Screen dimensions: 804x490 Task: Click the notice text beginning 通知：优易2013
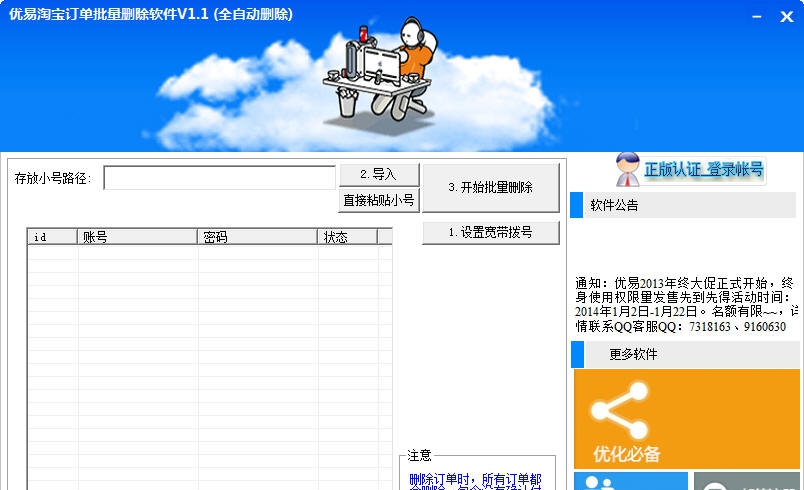point(686,304)
